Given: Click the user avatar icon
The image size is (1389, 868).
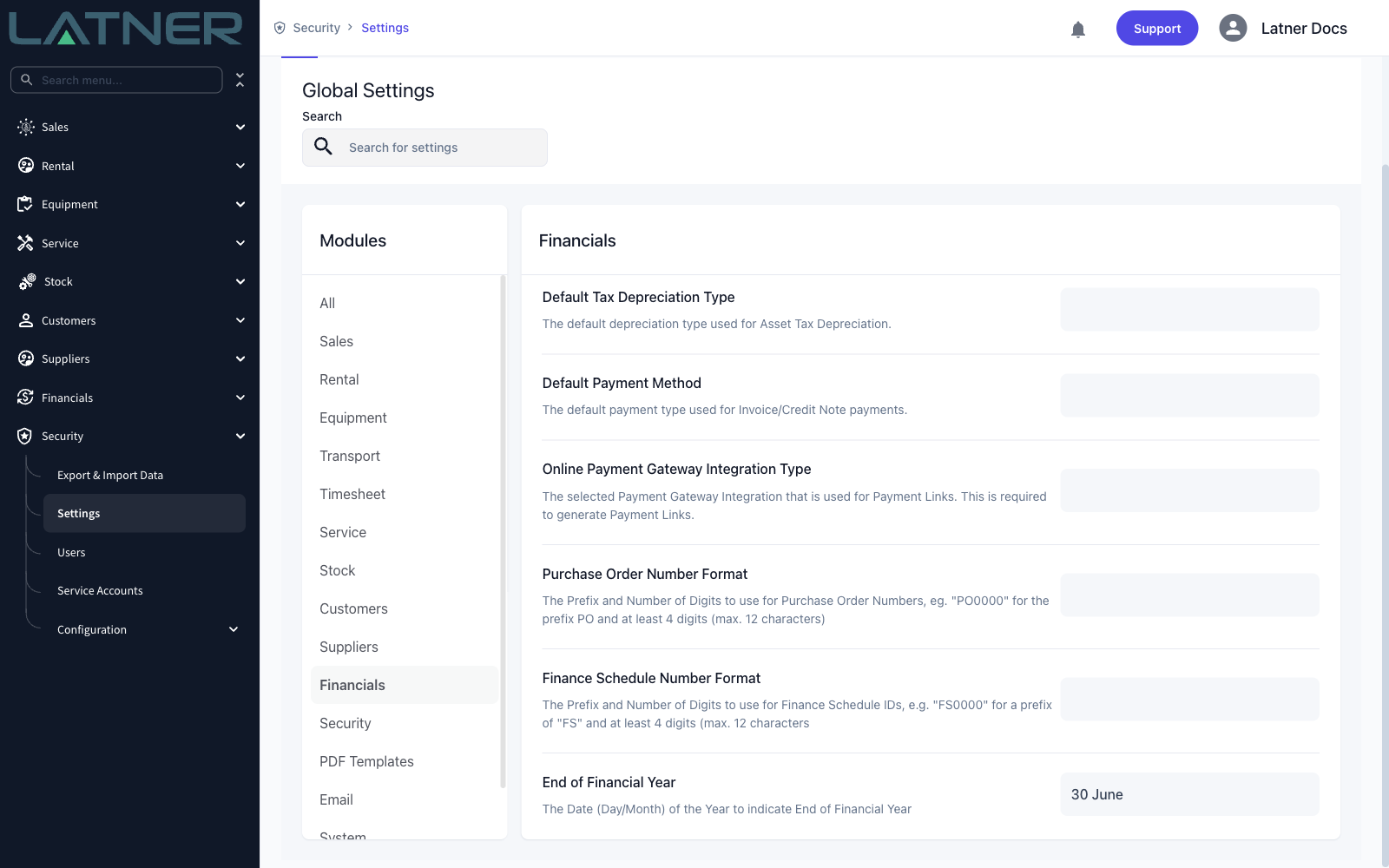Looking at the screenshot, I should click(x=1233, y=28).
